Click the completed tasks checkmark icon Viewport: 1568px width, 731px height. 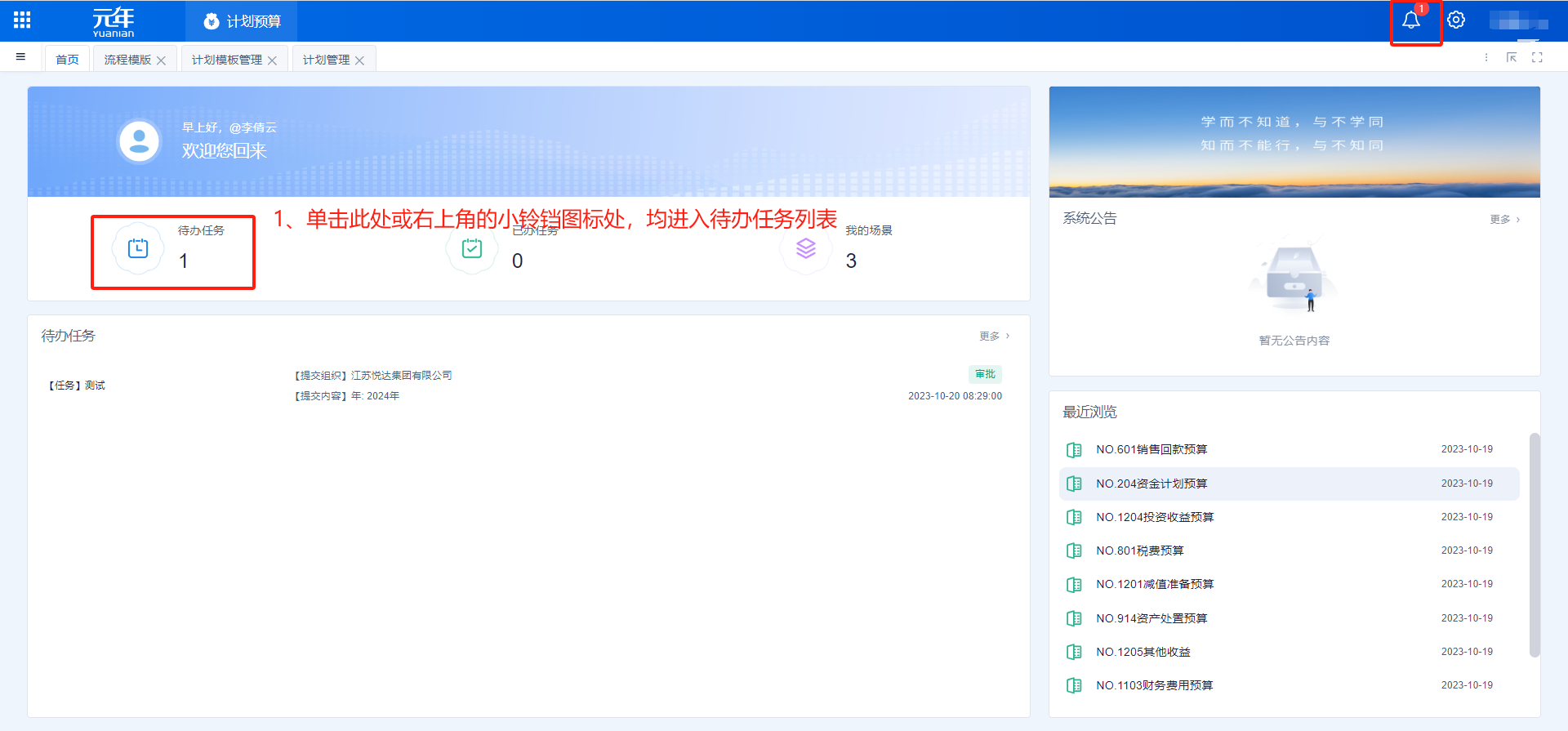(472, 248)
